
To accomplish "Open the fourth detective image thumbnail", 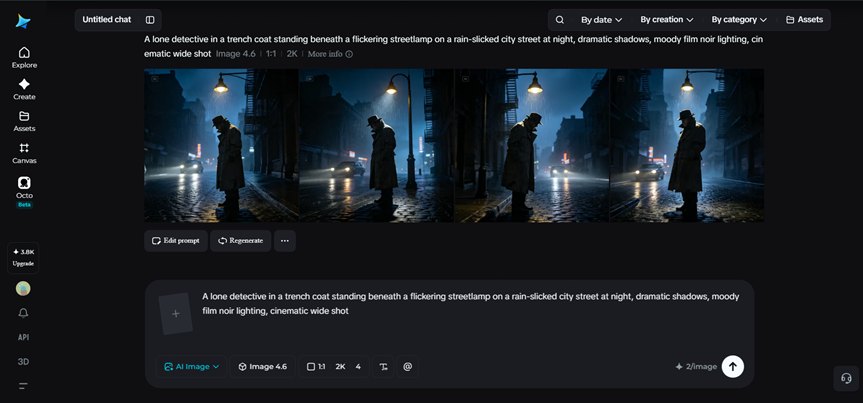I will coord(687,145).
